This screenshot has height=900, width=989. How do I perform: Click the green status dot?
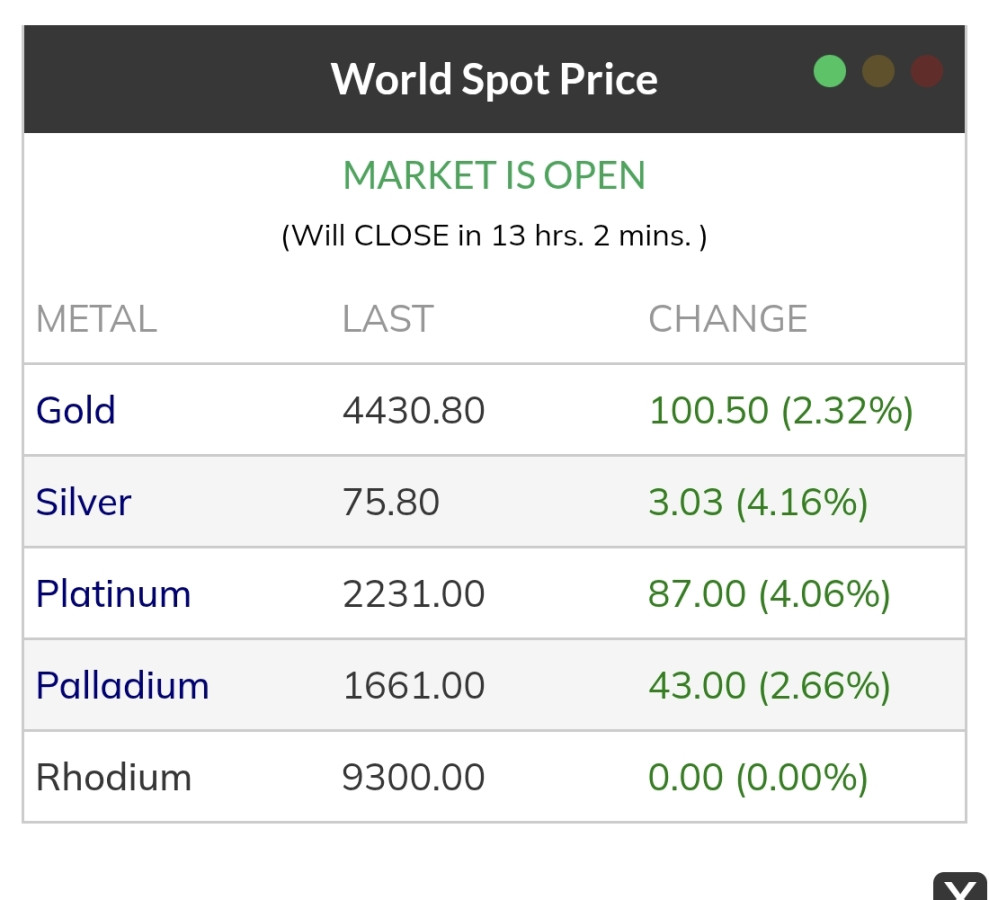coord(830,72)
